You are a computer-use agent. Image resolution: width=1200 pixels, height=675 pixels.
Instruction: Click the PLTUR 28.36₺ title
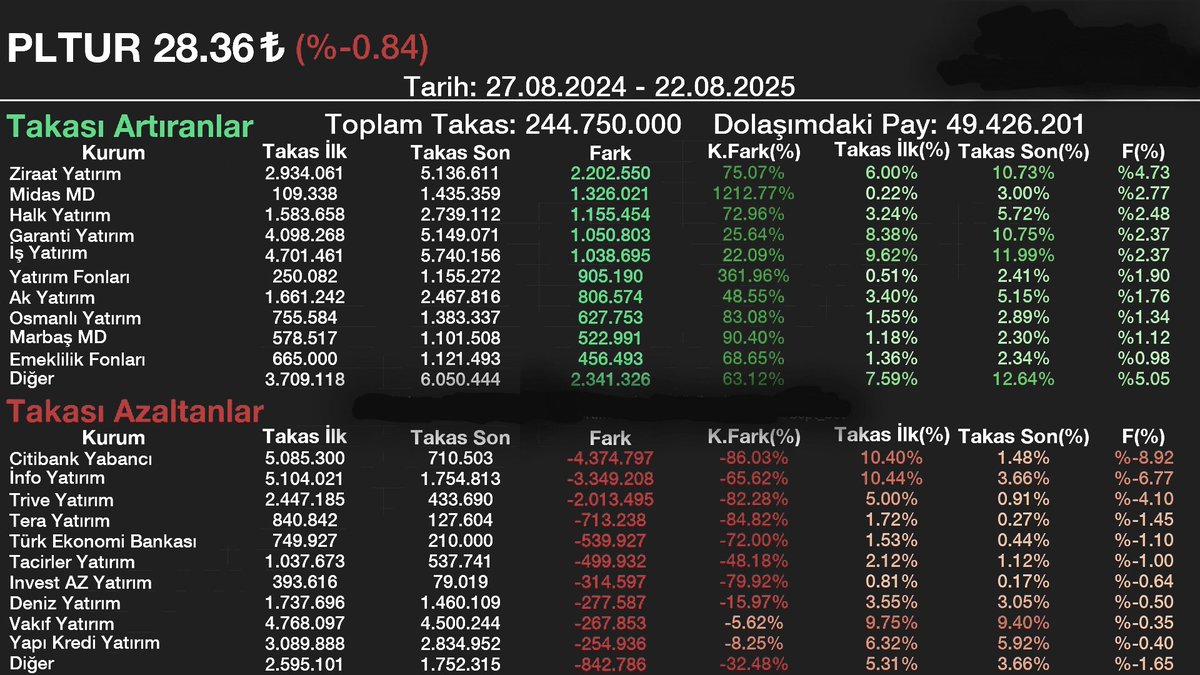[147, 48]
